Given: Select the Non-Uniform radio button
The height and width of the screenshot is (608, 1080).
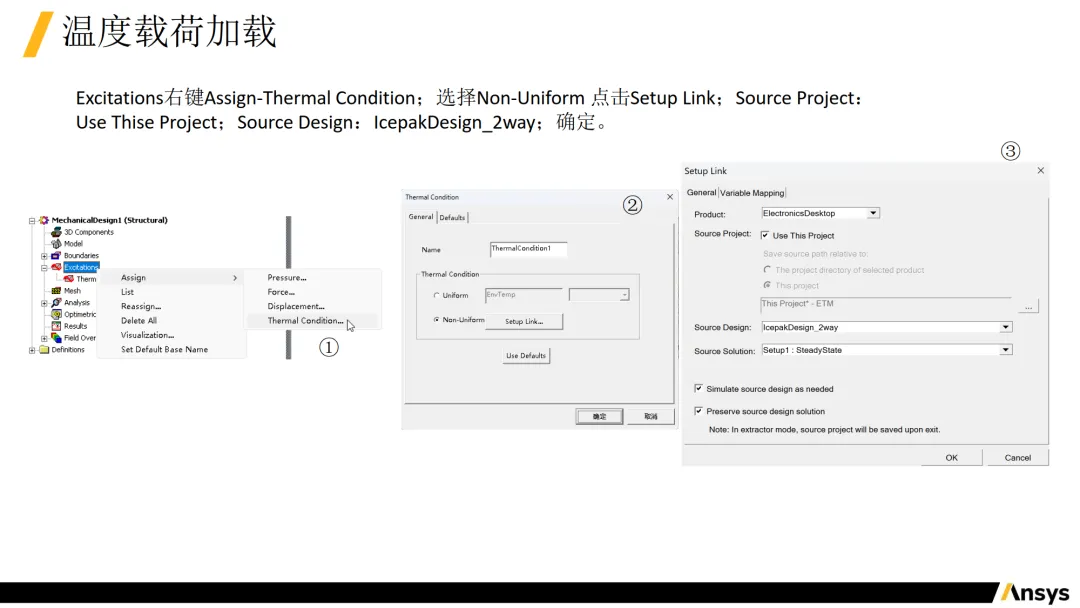Looking at the screenshot, I should 436,319.
